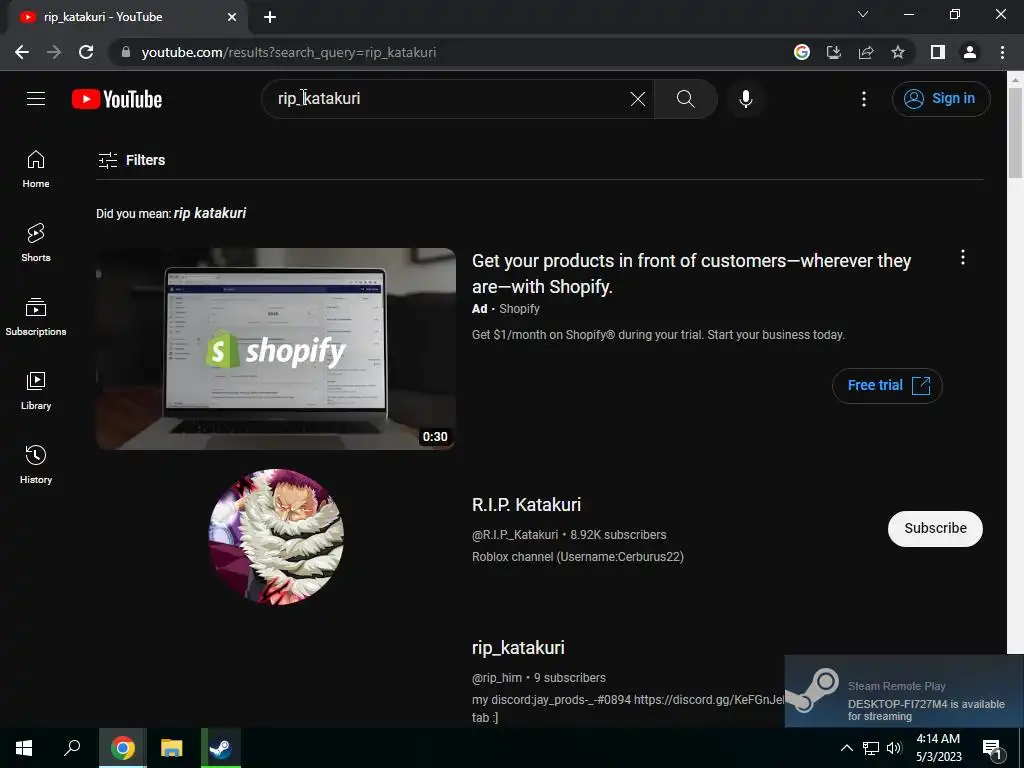Open the YouTube hamburger guide menu
The image size is (1024, 768).
[36, 99]
